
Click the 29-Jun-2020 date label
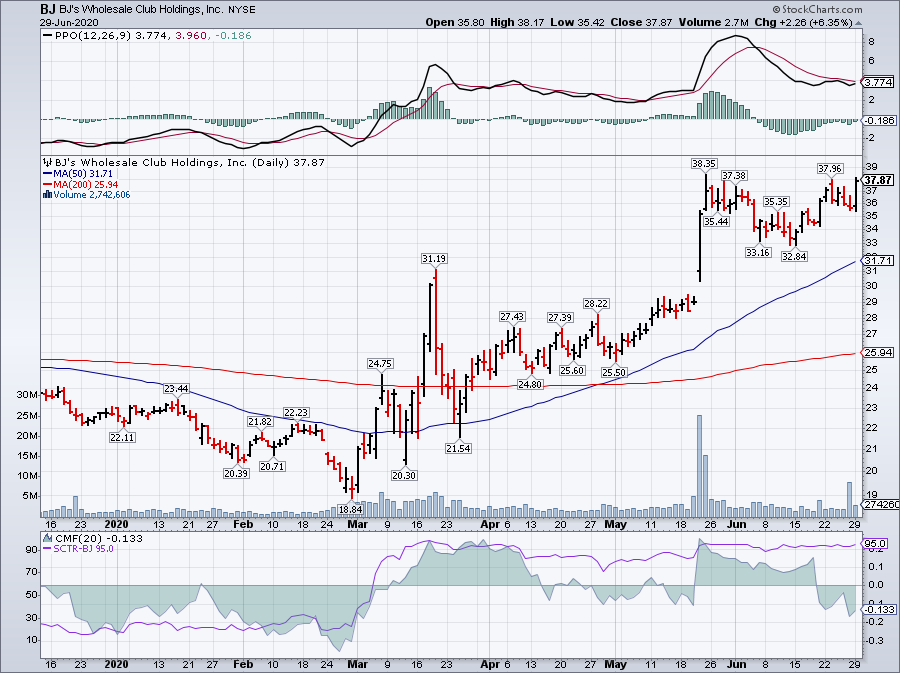pyautogui.click(x=69, y=23)
